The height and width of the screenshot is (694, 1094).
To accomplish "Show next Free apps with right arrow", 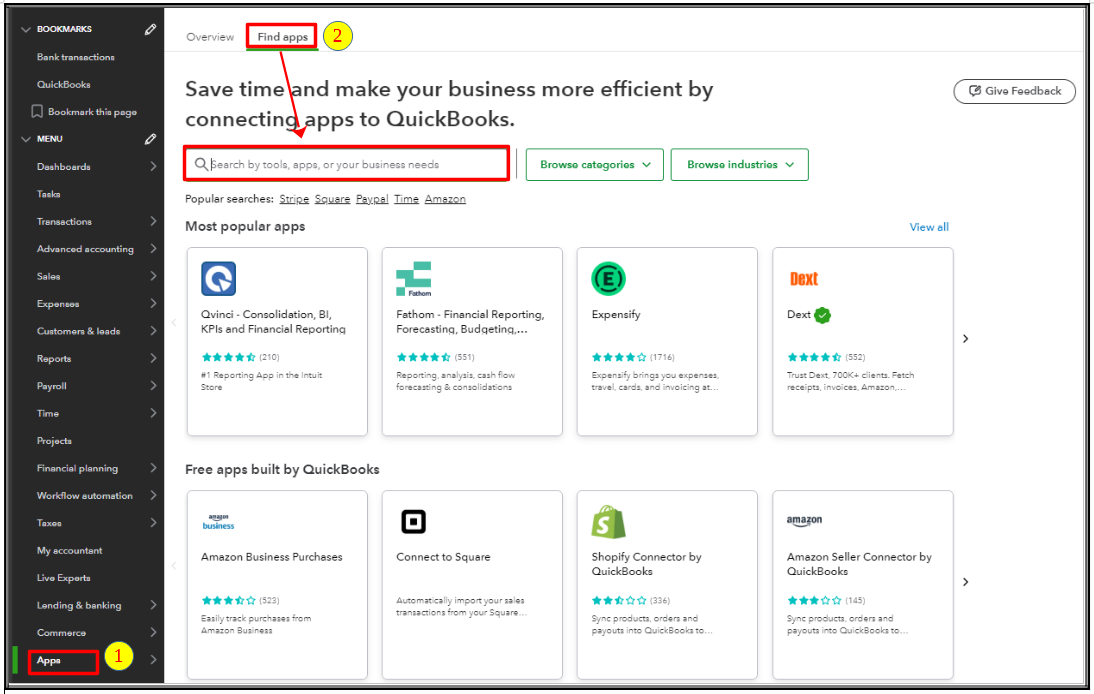I will (x=966, y=582).
